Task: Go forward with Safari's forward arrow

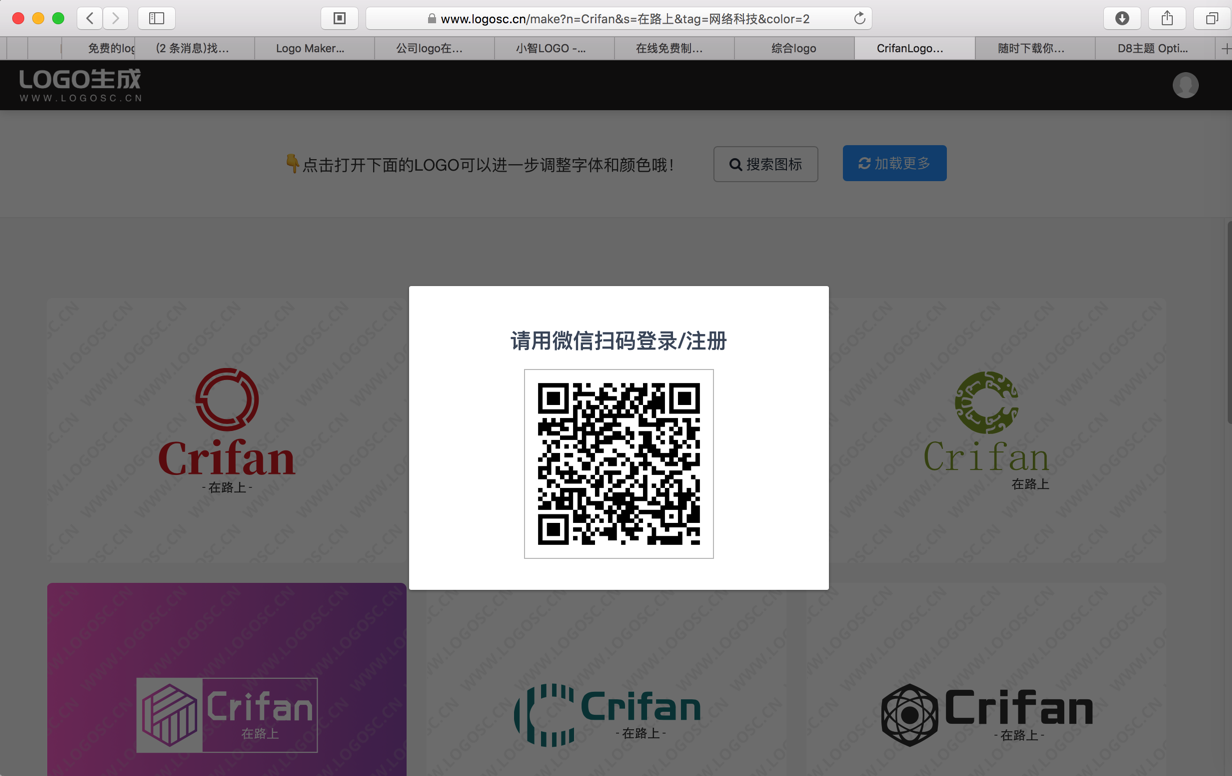Action: [x=116, y=18]
